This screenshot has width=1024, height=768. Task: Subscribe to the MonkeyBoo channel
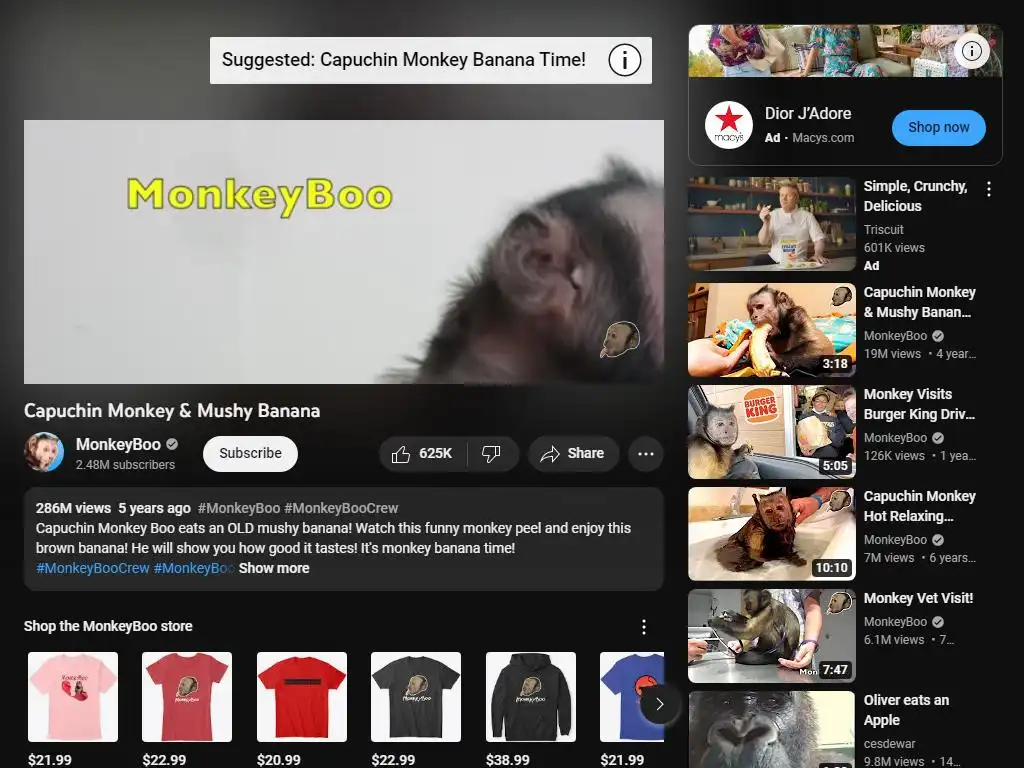[x=250, y=453]
